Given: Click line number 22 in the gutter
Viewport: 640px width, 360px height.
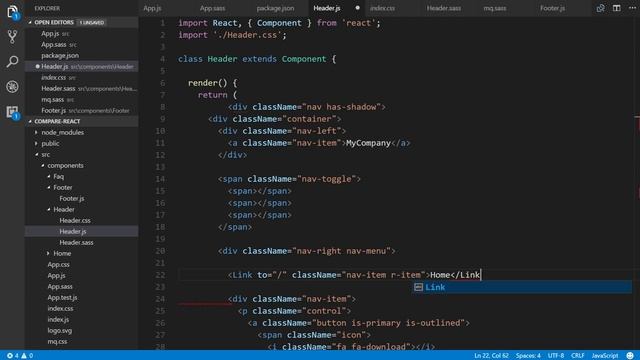Looking at the screenshot, I should click(x=160, y=275).
